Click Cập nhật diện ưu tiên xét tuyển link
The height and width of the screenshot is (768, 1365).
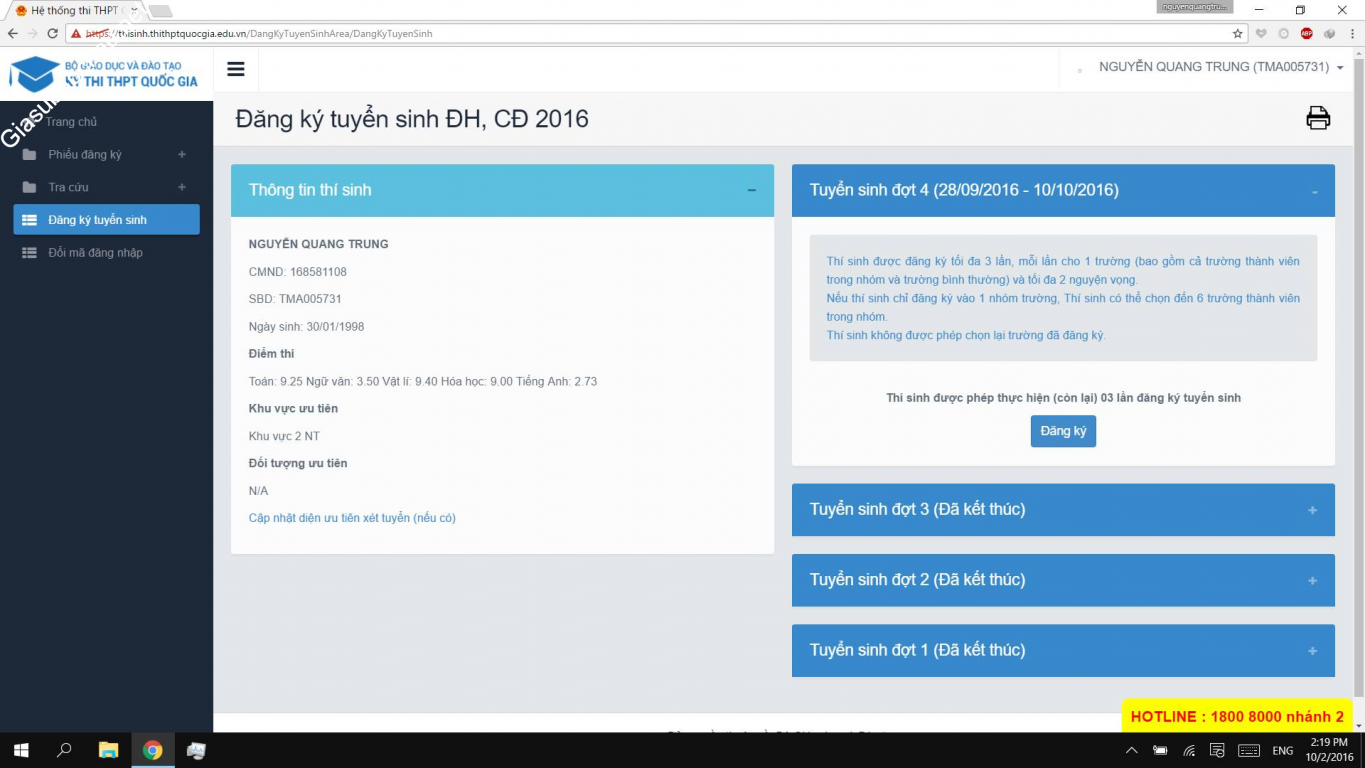(352, 518)
